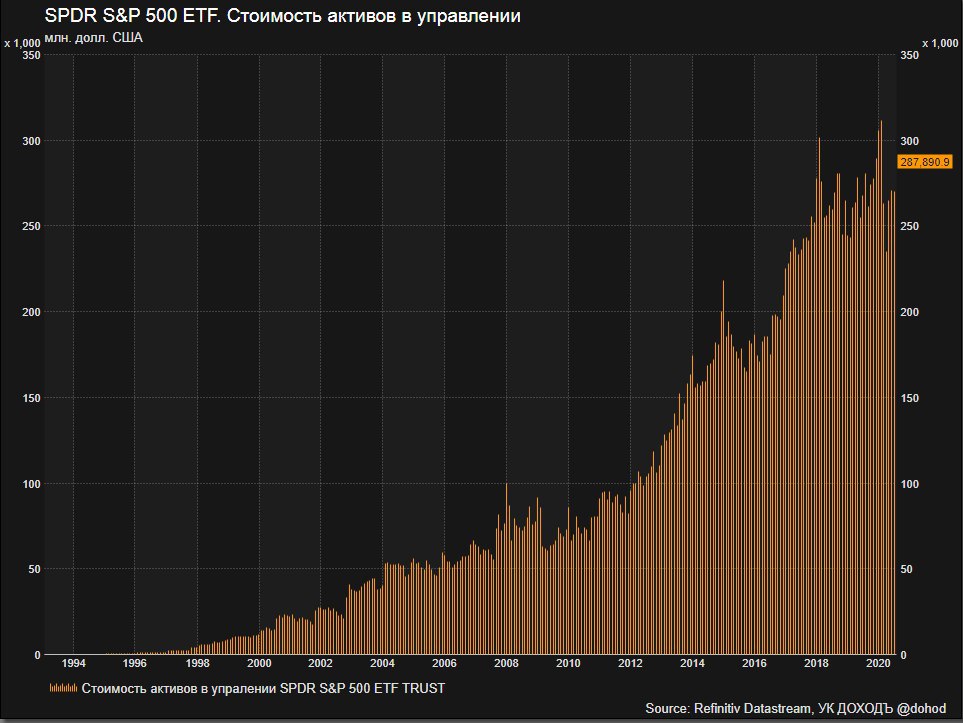
Task: Click the left-axis 250 label
Action: point(31,227)
